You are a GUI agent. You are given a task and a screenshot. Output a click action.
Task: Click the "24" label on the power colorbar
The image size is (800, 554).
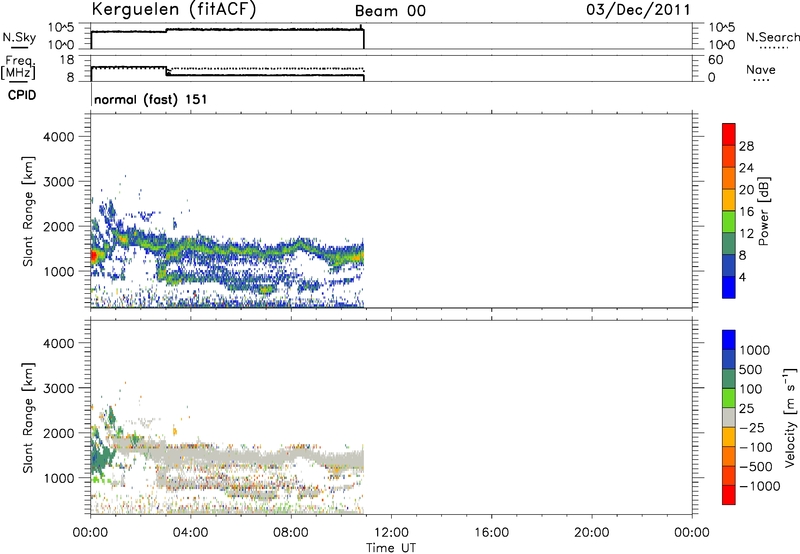click(x=746, y=168)
